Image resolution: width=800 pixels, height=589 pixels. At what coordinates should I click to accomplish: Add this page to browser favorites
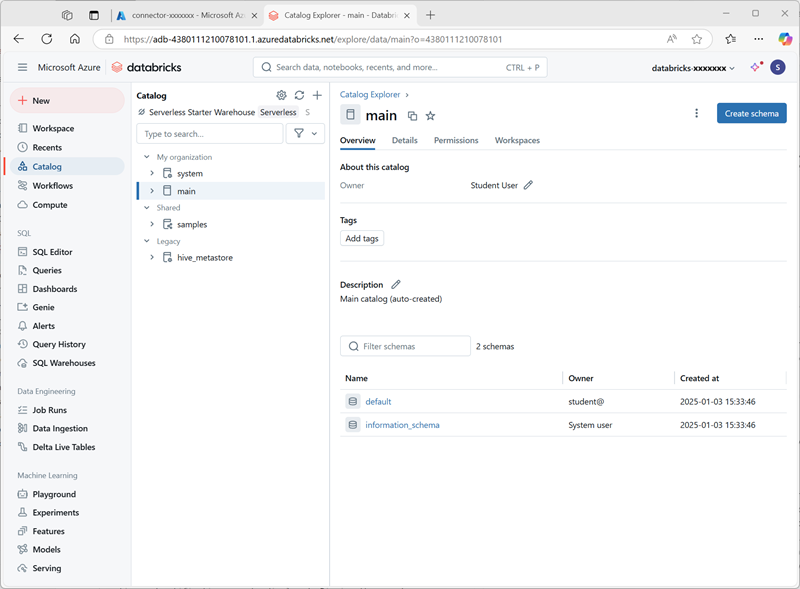click(697, 39)
